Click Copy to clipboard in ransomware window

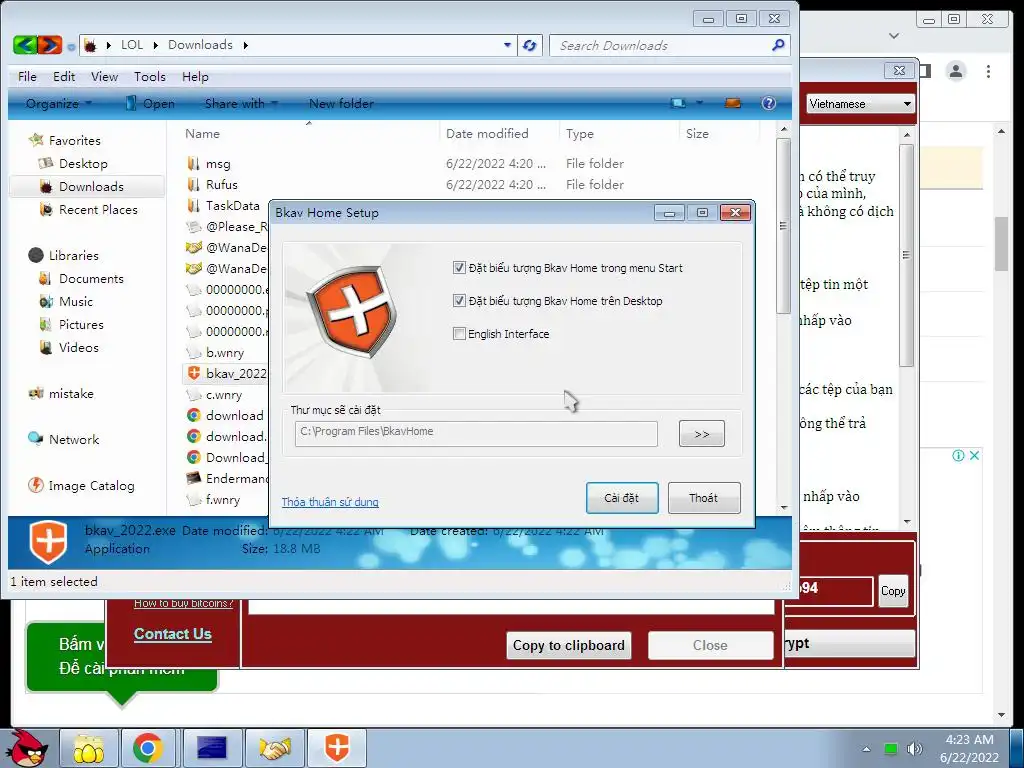click(568, 645)
